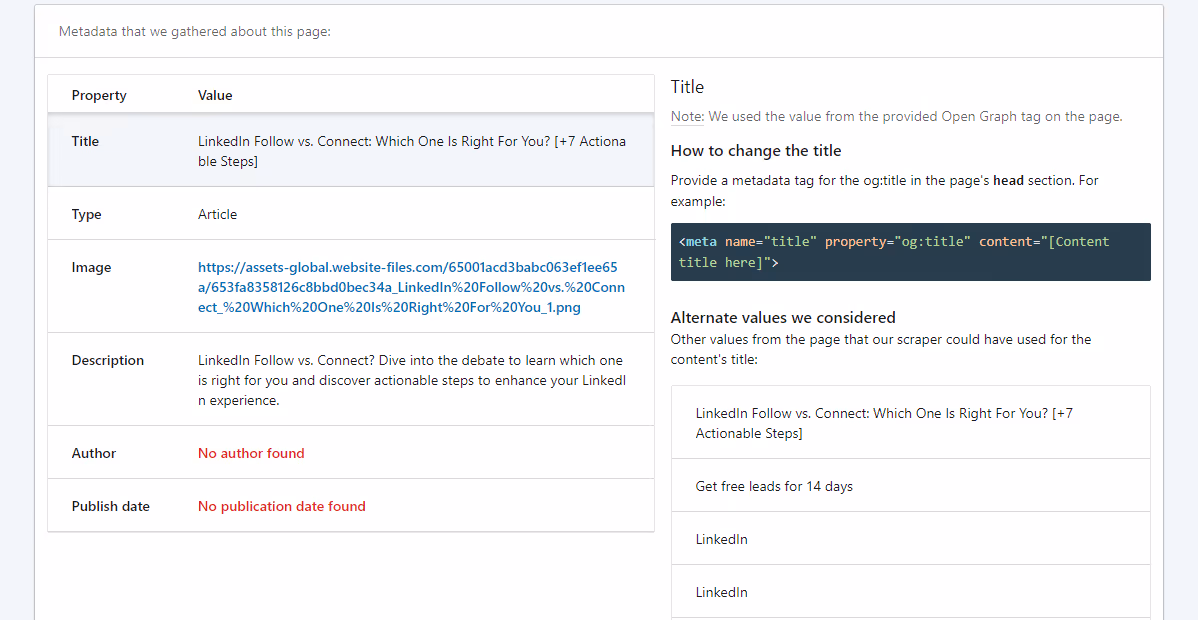Click the underlined "Note" label
Image resolution: width=1198 pixels, height=620 pixels.
pos(685,116)
